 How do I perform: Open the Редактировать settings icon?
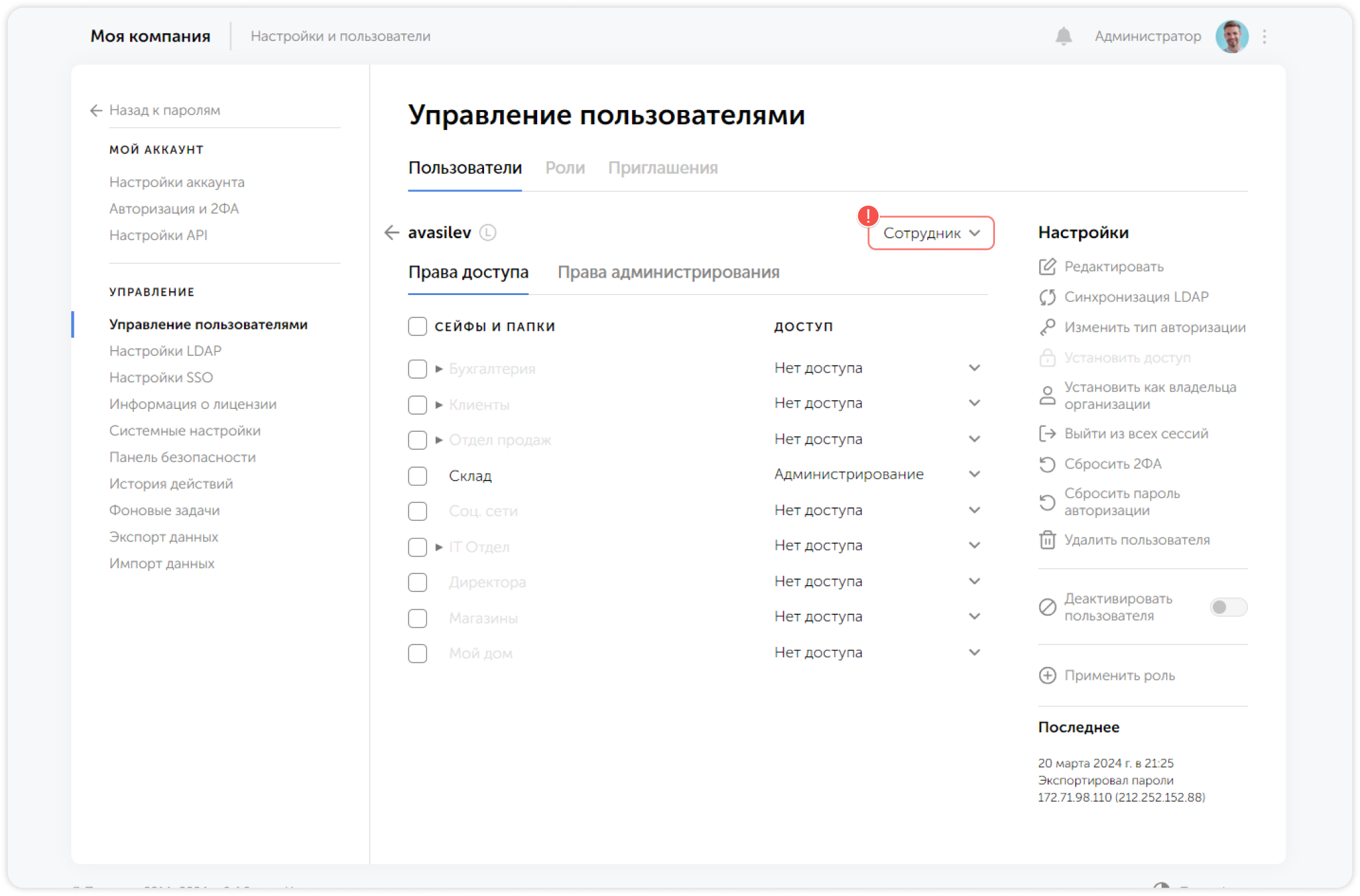(1048, 267)
